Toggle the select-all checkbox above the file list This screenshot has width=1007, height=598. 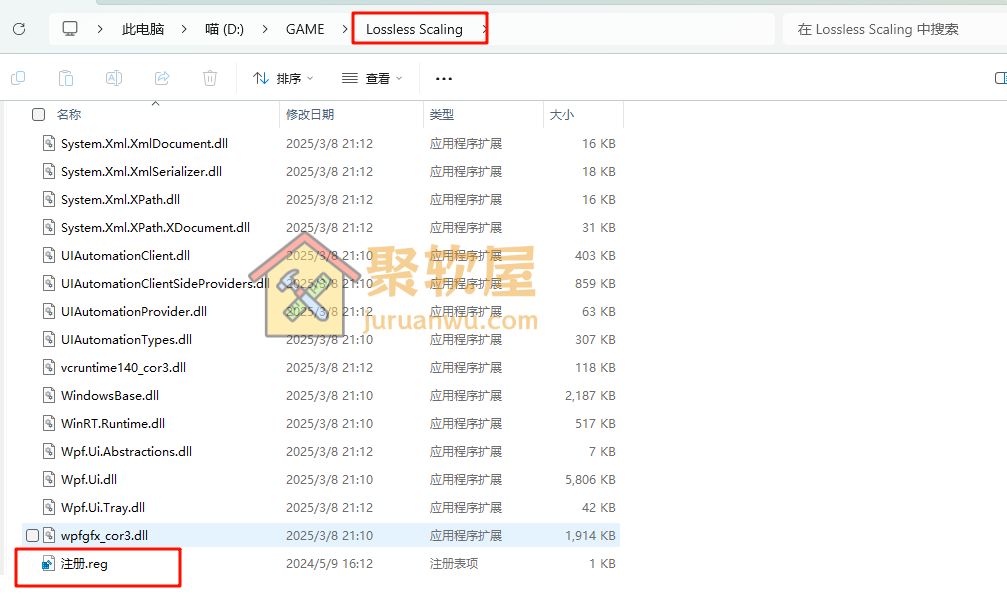point(37,114)
